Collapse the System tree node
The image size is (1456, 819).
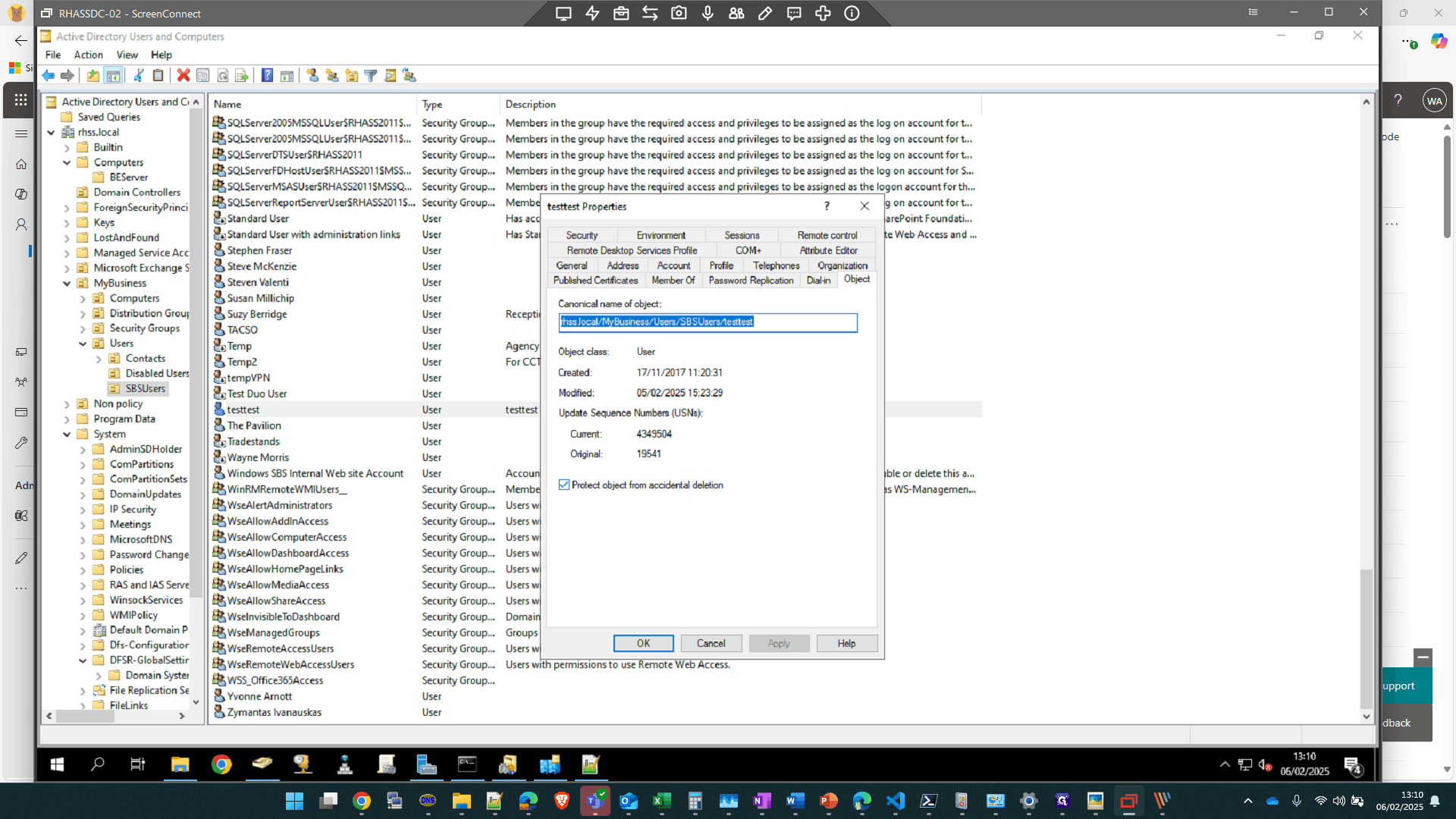67,435
